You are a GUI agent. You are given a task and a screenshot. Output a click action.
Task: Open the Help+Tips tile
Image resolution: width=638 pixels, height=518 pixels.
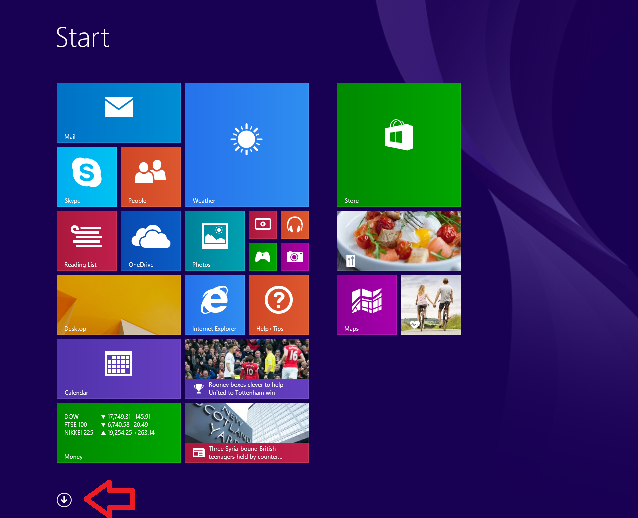tap(279, 305)
